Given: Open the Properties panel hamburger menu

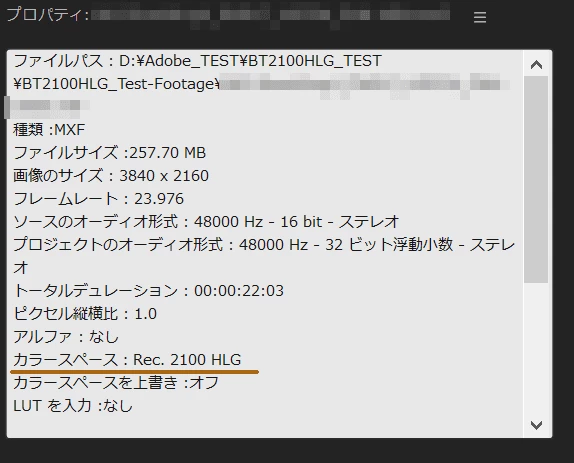Looking at the screenshot, I should (x=480, y=17).
